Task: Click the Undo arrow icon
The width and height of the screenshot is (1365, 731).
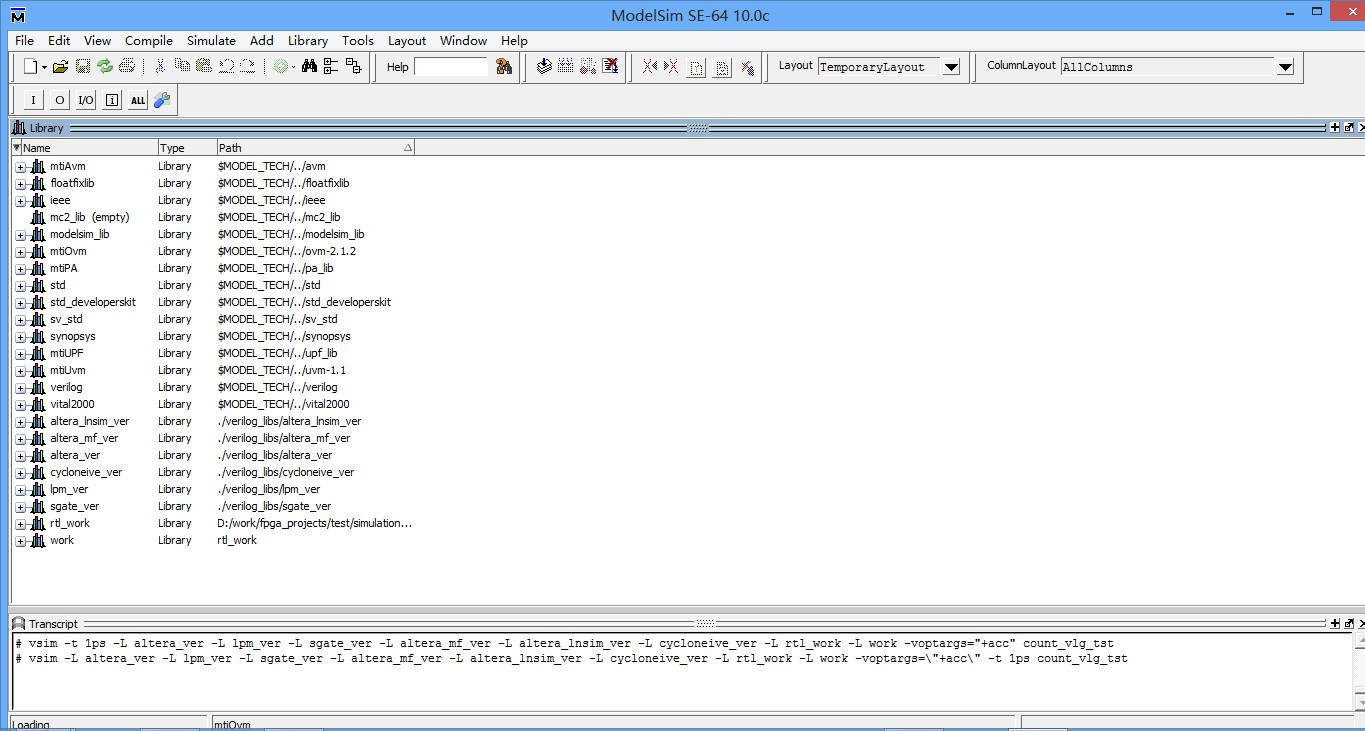Action: pos(226,66)
